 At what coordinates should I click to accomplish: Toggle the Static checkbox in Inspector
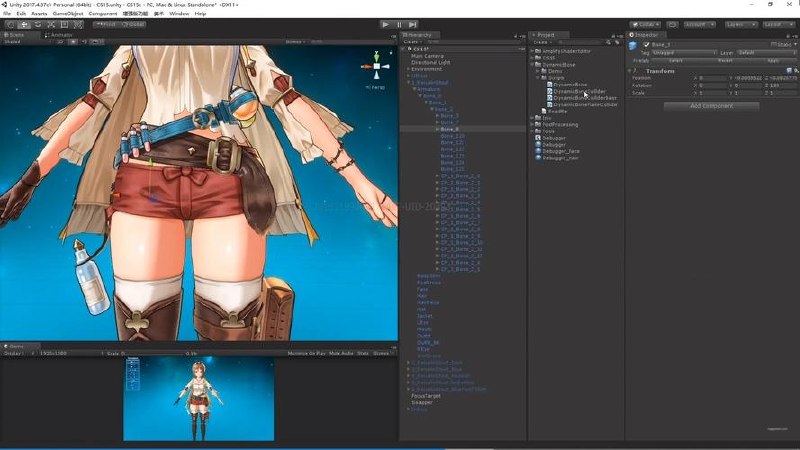click(773, 45)
